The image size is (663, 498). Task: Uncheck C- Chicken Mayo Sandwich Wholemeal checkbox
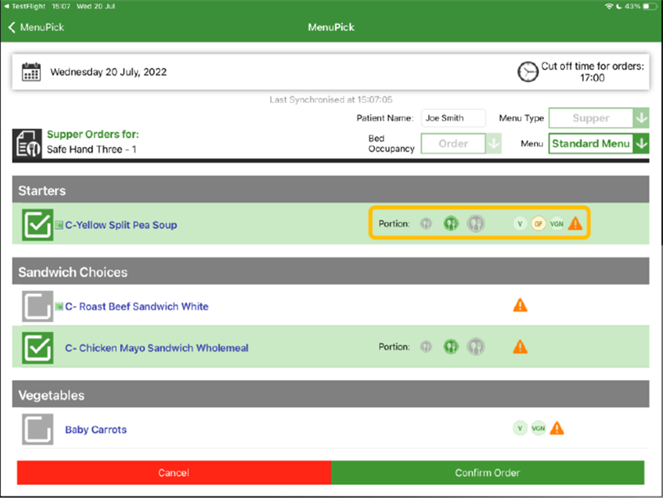(38, 348)
